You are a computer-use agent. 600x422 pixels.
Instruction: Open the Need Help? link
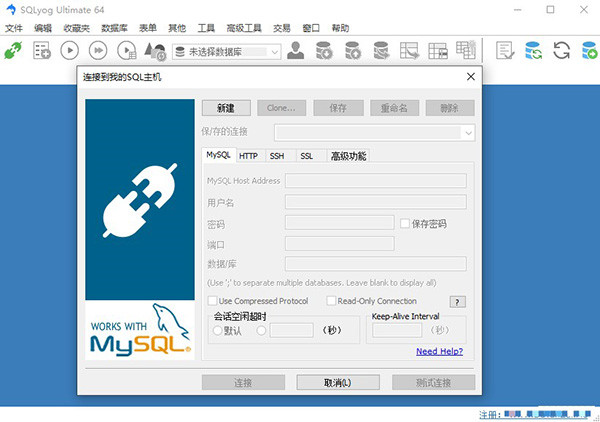[439, 351]
